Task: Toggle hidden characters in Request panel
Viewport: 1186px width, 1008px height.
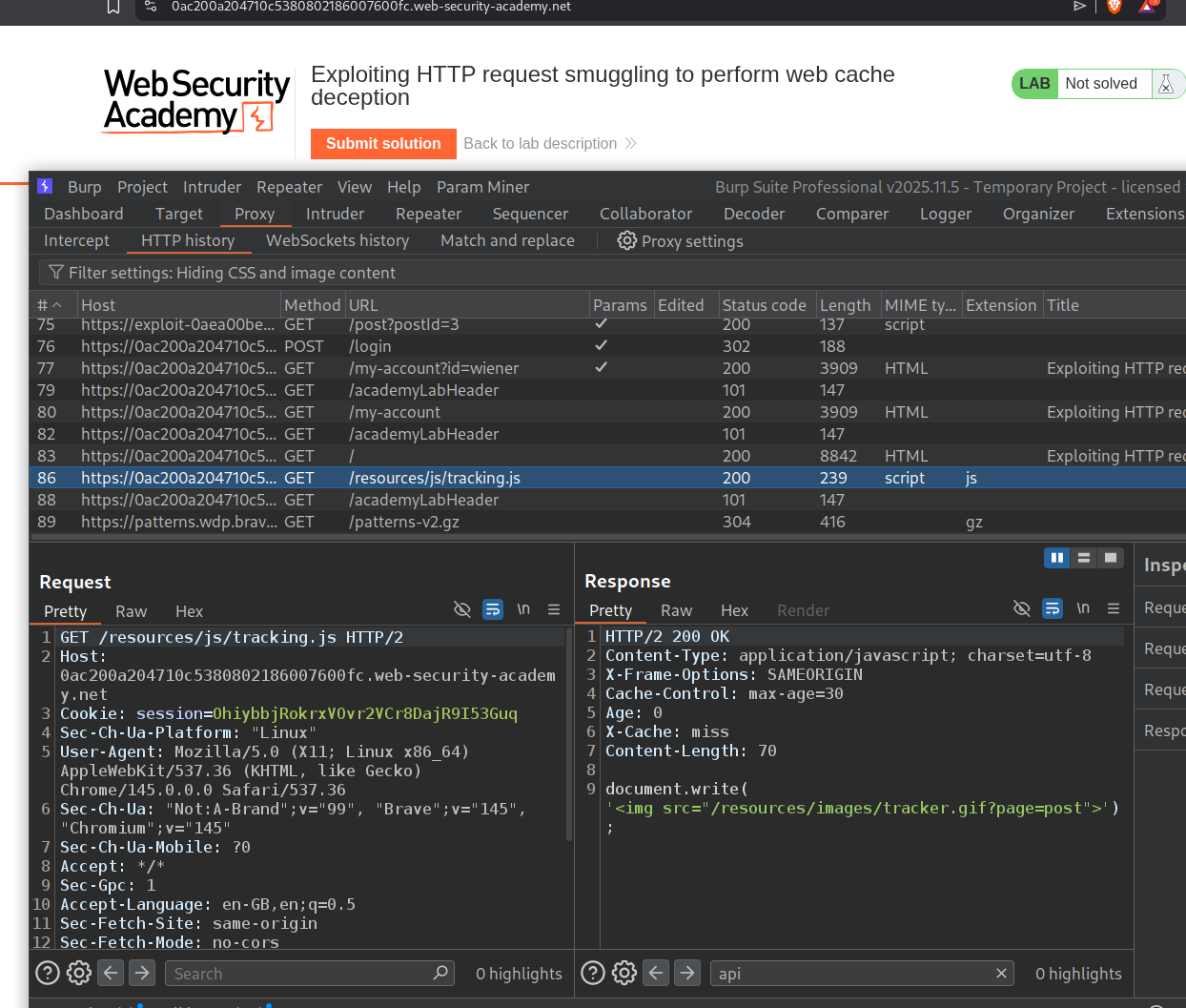Action: click(x=462, y=609)
